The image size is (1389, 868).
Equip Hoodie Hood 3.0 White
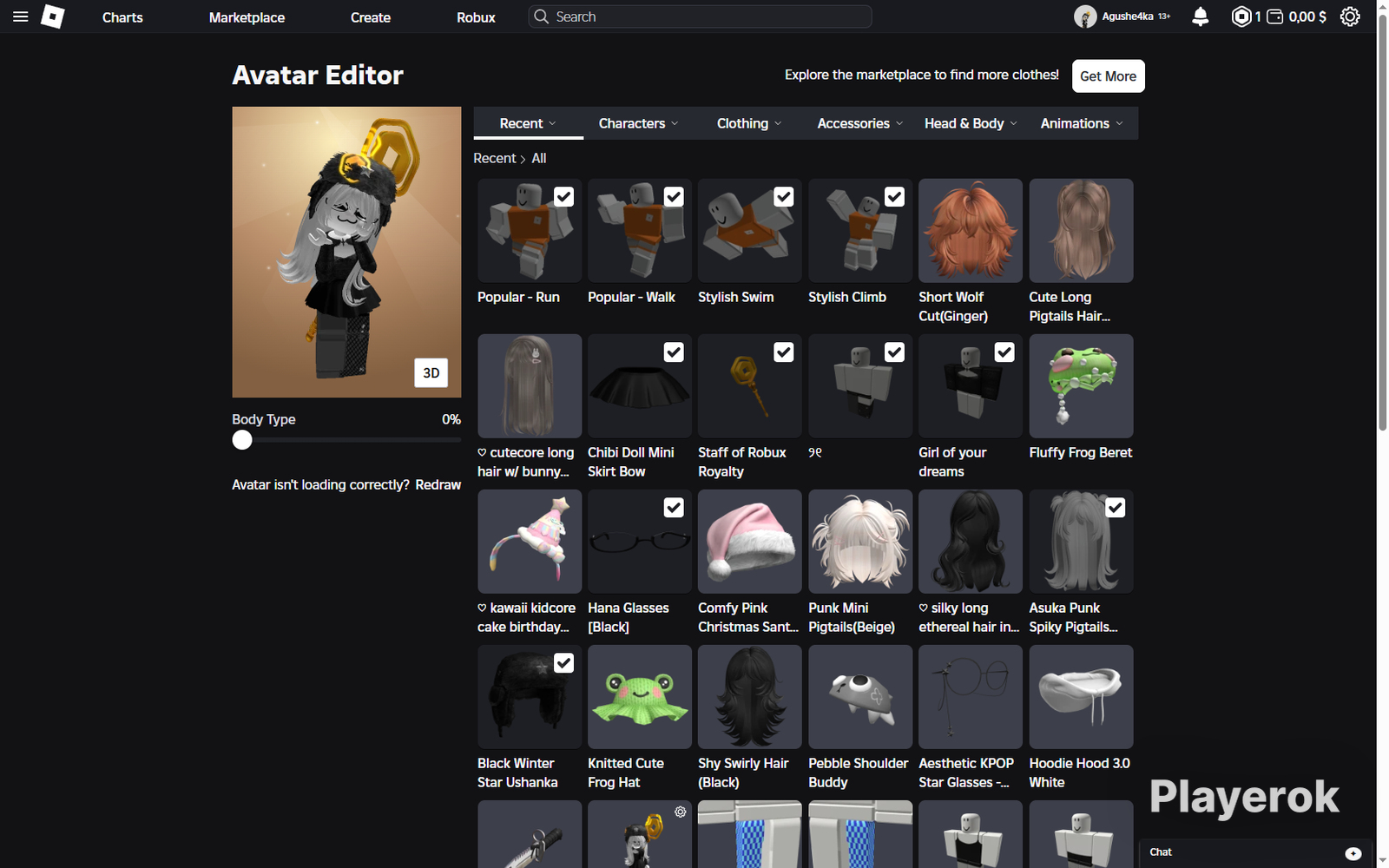[x=1081, y=697]
